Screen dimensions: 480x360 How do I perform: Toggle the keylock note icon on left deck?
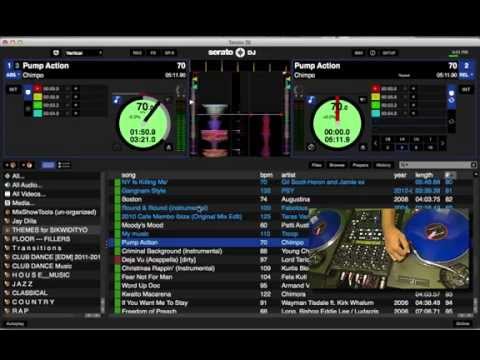[116, 99]
